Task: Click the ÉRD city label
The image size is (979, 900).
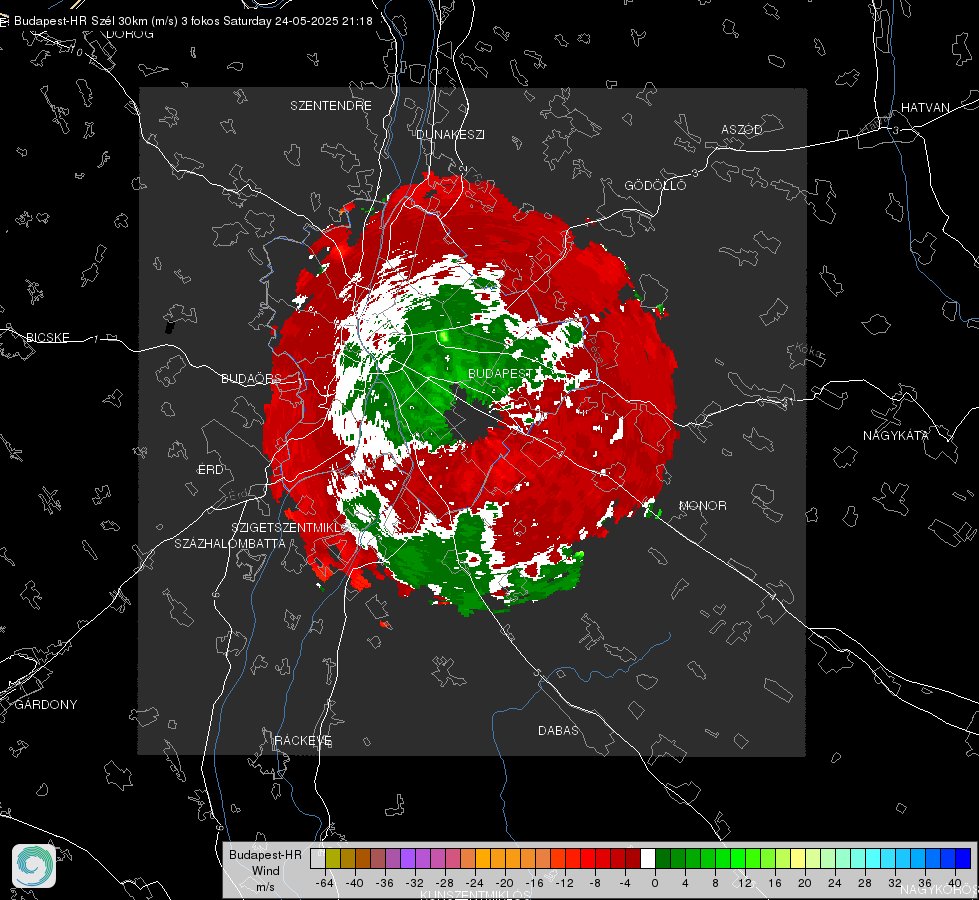Action: click(x=210, y=470)
